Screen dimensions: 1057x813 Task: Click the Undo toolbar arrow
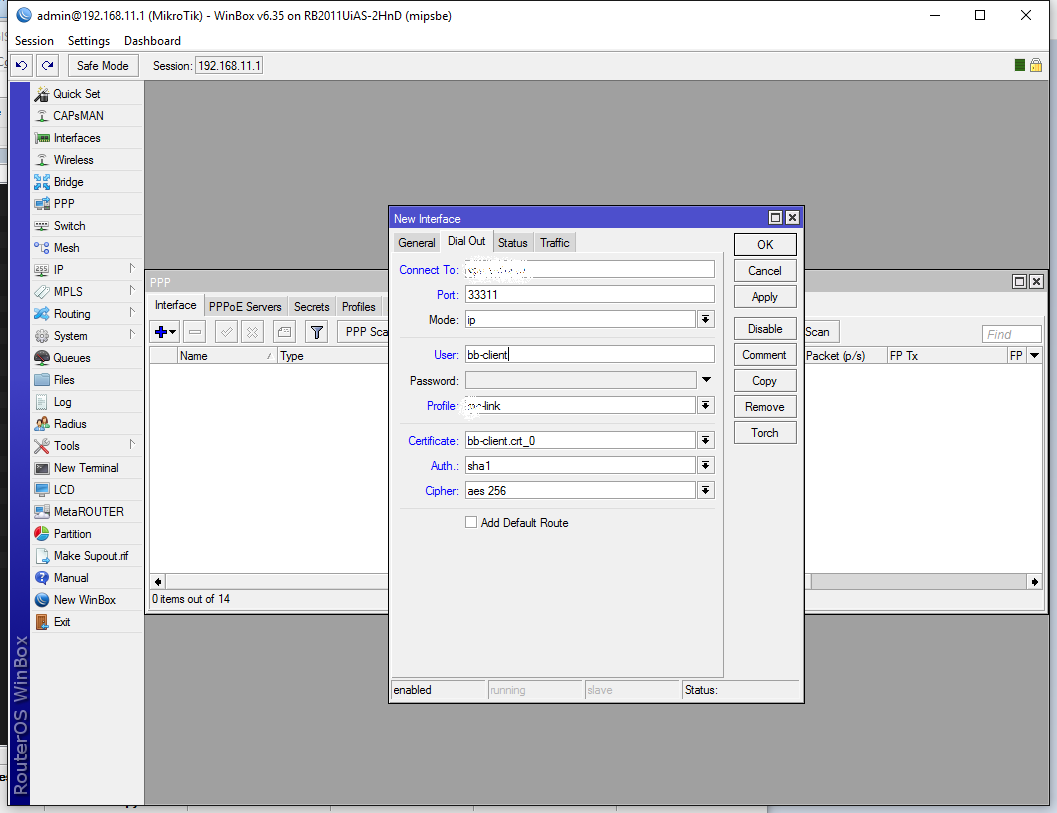click(22, 65)
